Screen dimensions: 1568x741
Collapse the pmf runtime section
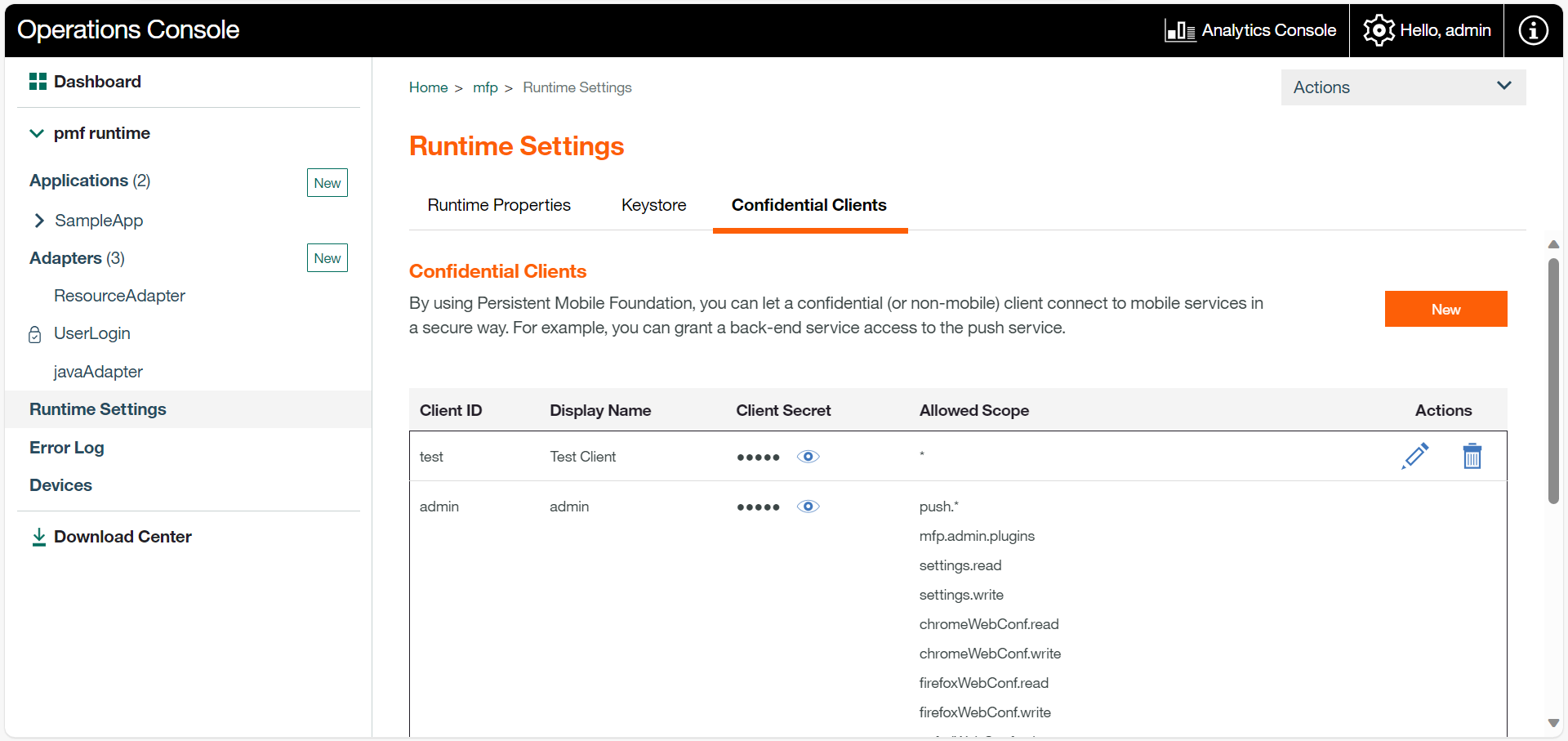tap(37, 133)
